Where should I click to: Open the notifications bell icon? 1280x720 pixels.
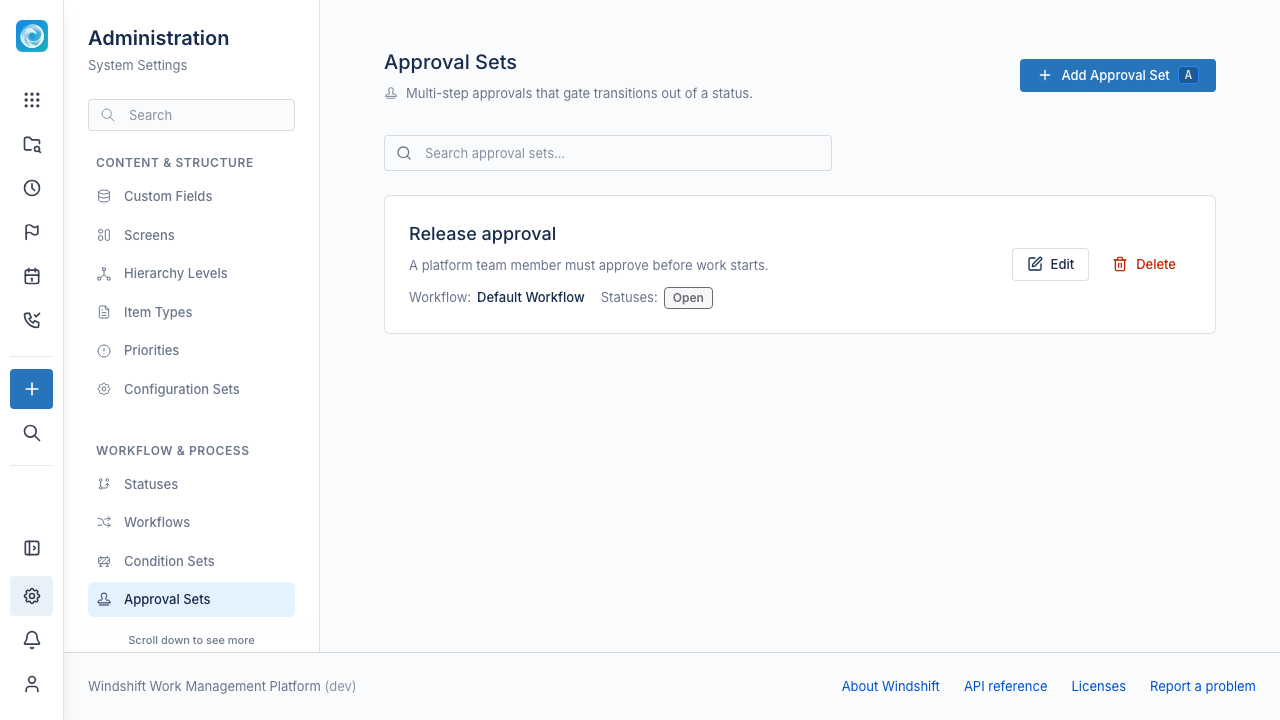32,640
